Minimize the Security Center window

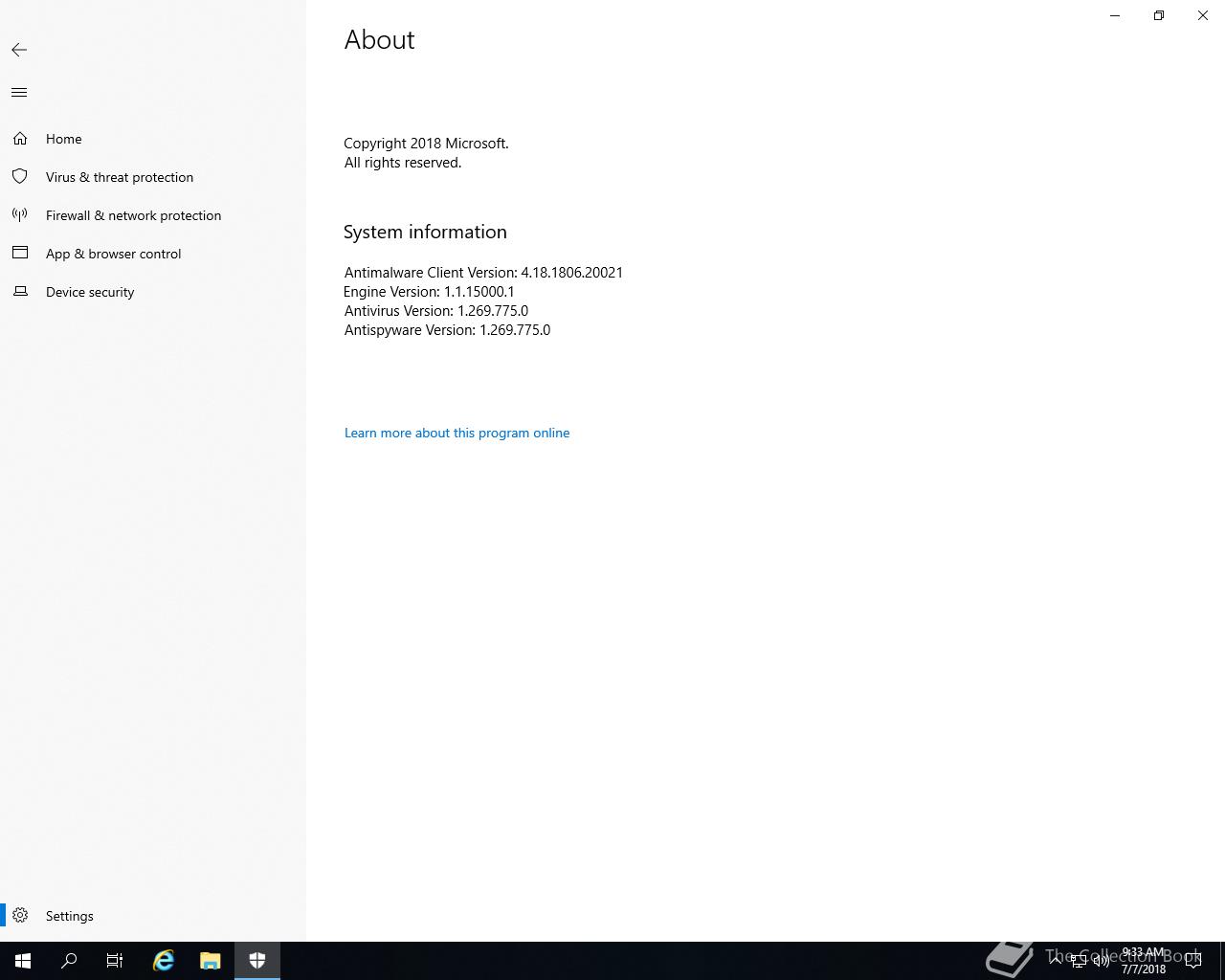(1115, 15)
